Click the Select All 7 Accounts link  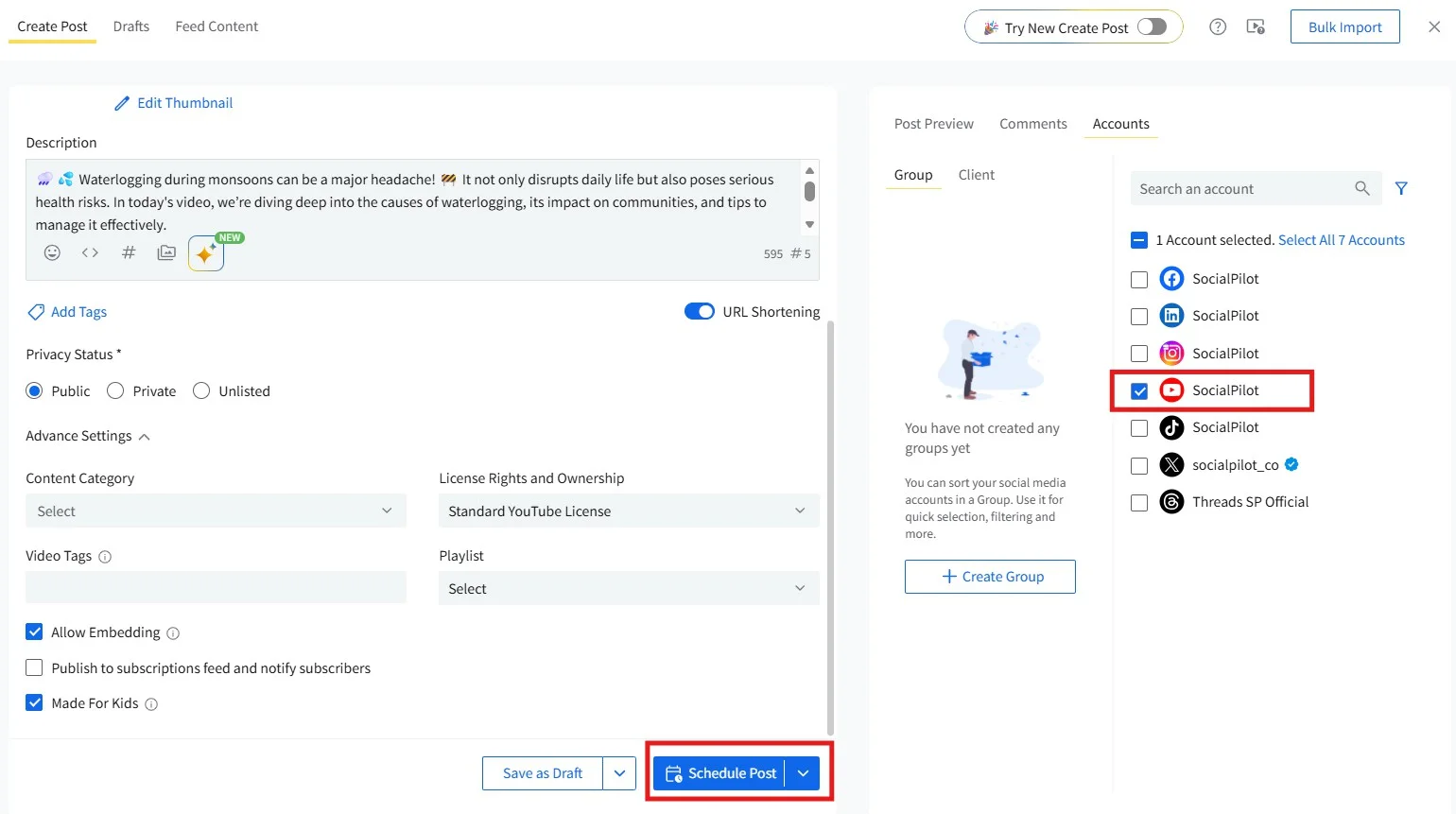click(x=1342, y=240)
